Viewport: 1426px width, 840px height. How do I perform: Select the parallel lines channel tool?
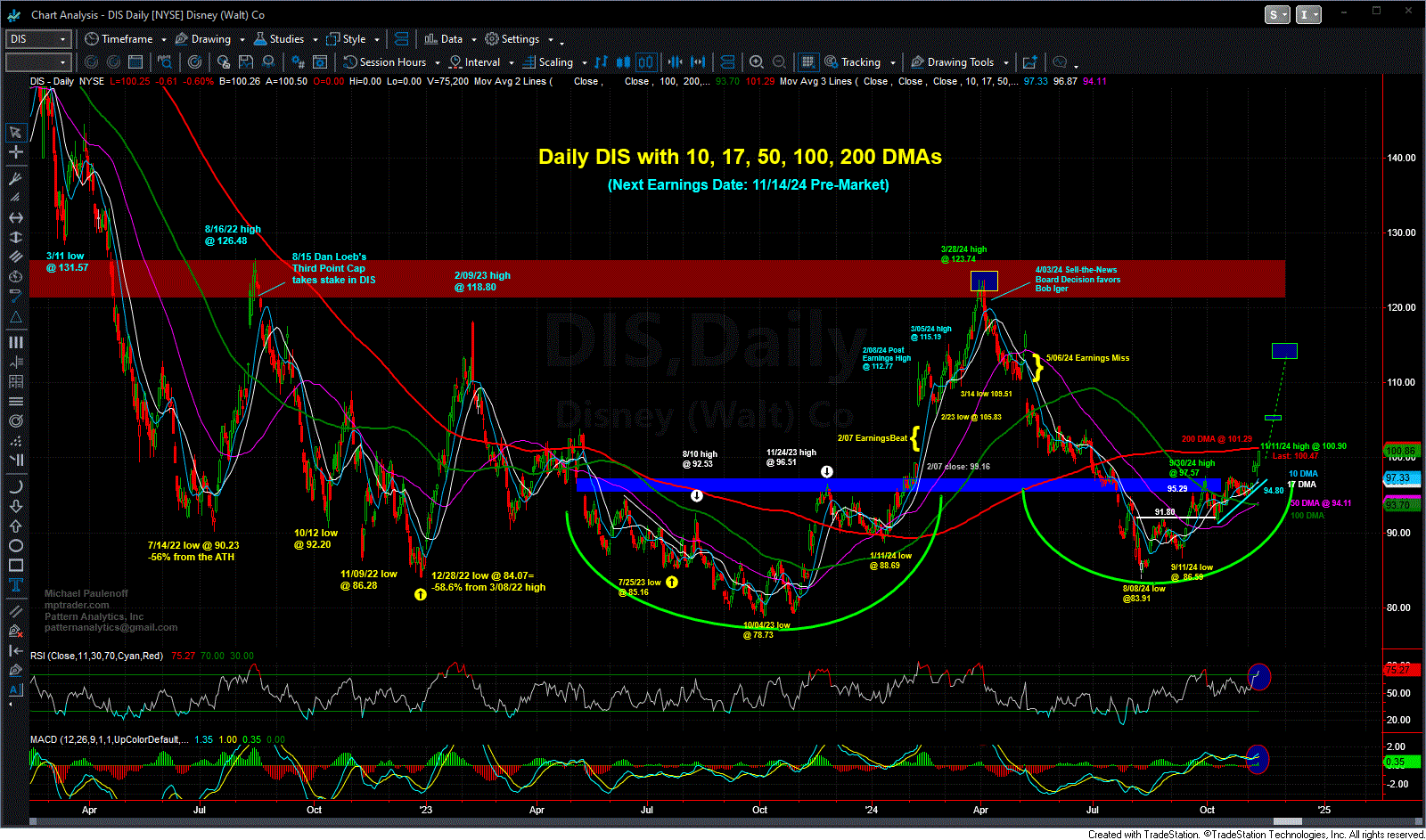(15, 257)
